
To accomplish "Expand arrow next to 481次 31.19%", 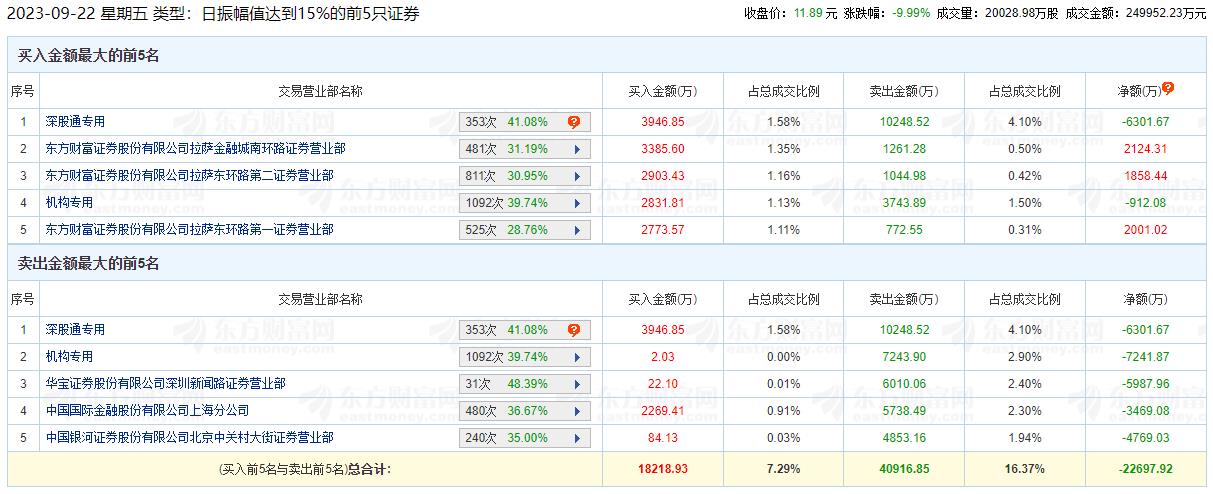I will tap(577, 149).
